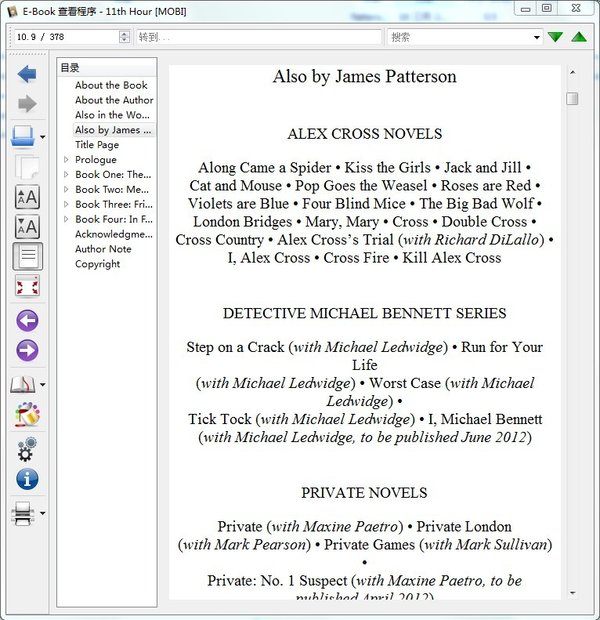Go to the previous page using purple arrow
600x620 pixels.
(x=27, y=321)
